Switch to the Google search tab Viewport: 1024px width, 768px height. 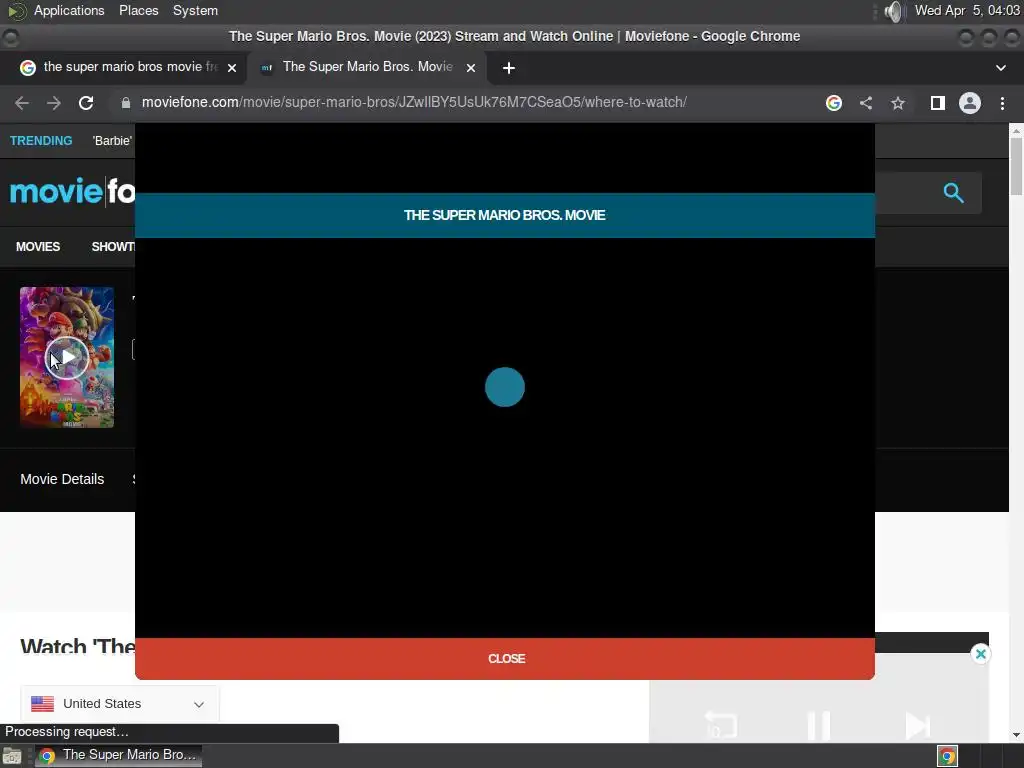(x=129, y=68)
